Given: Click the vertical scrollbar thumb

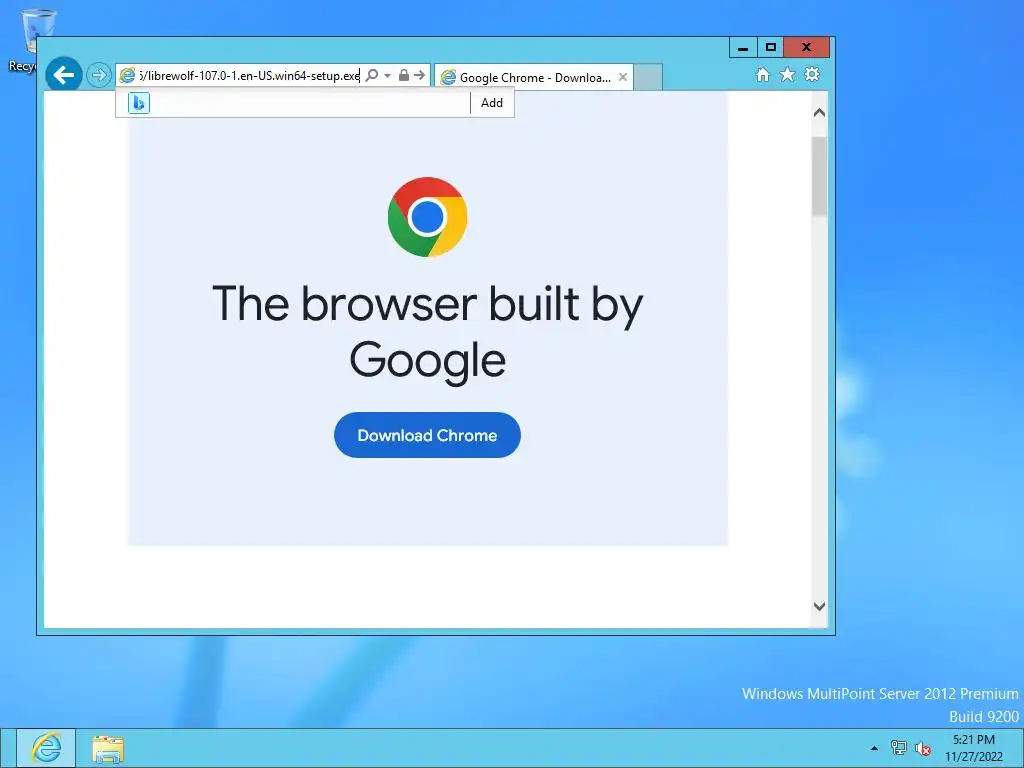Looking at the screenshot, I should point(819,176).
